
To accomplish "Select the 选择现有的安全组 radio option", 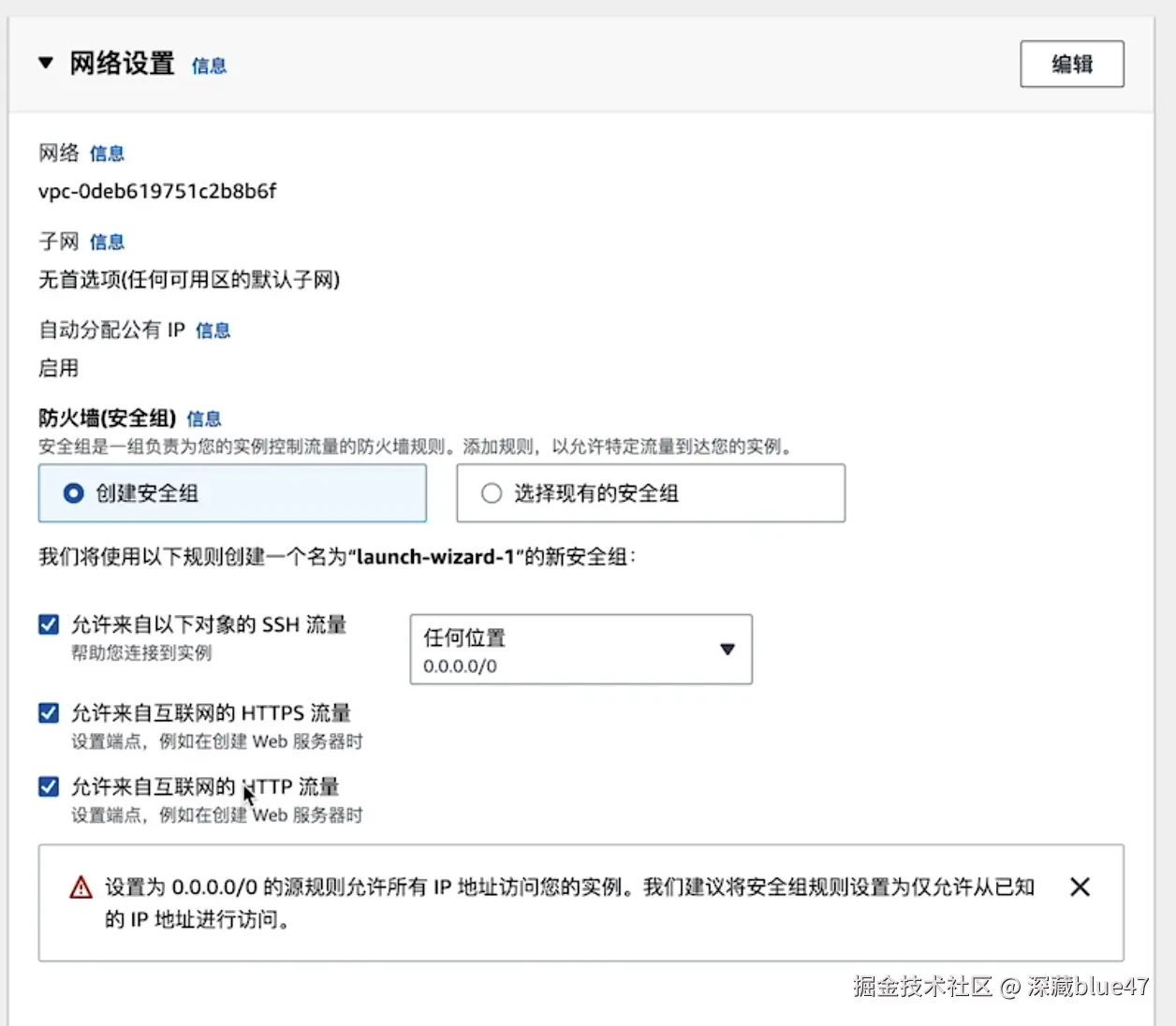I will [492, 493].
